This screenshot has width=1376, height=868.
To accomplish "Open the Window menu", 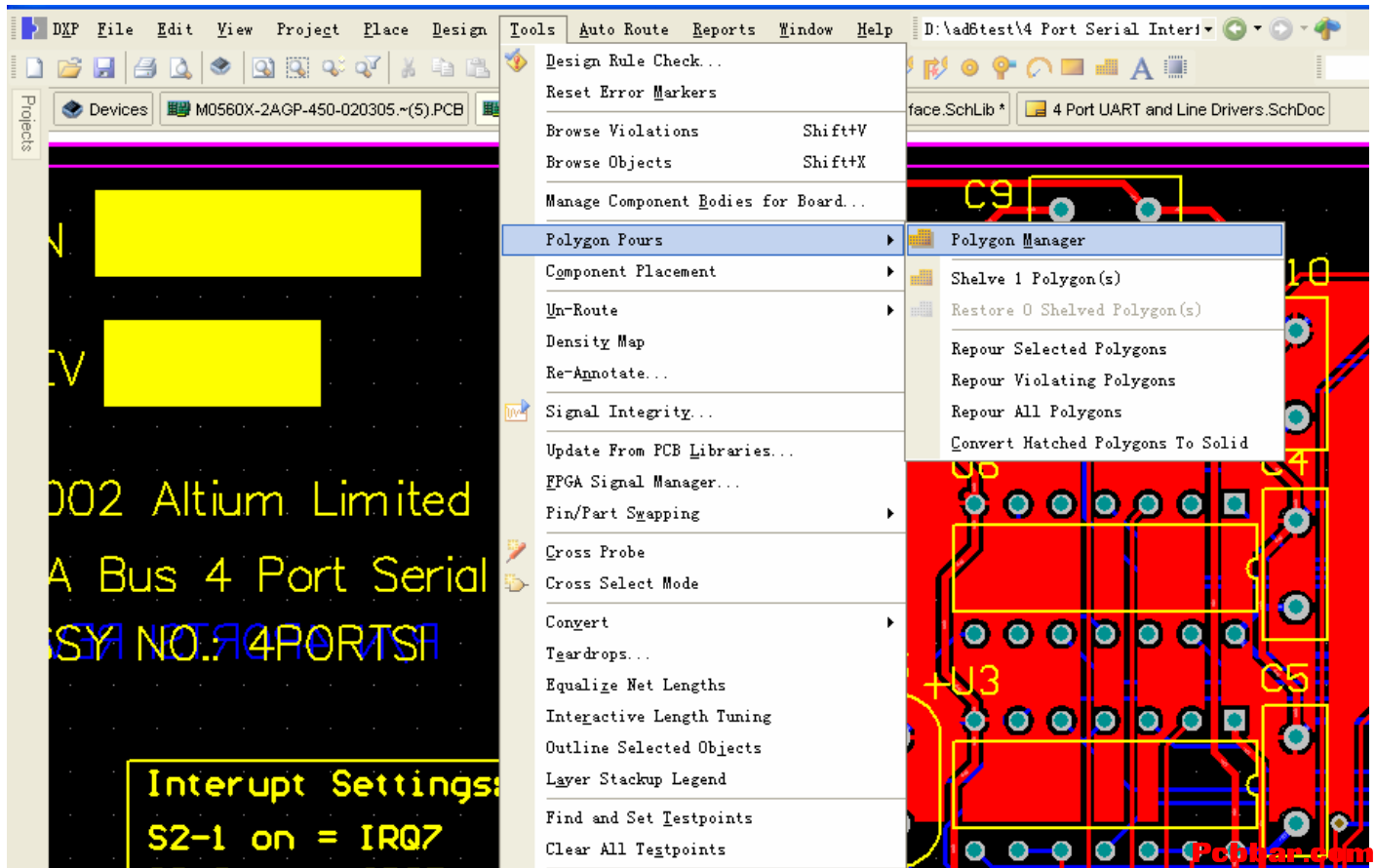I will tap(806, 29).
